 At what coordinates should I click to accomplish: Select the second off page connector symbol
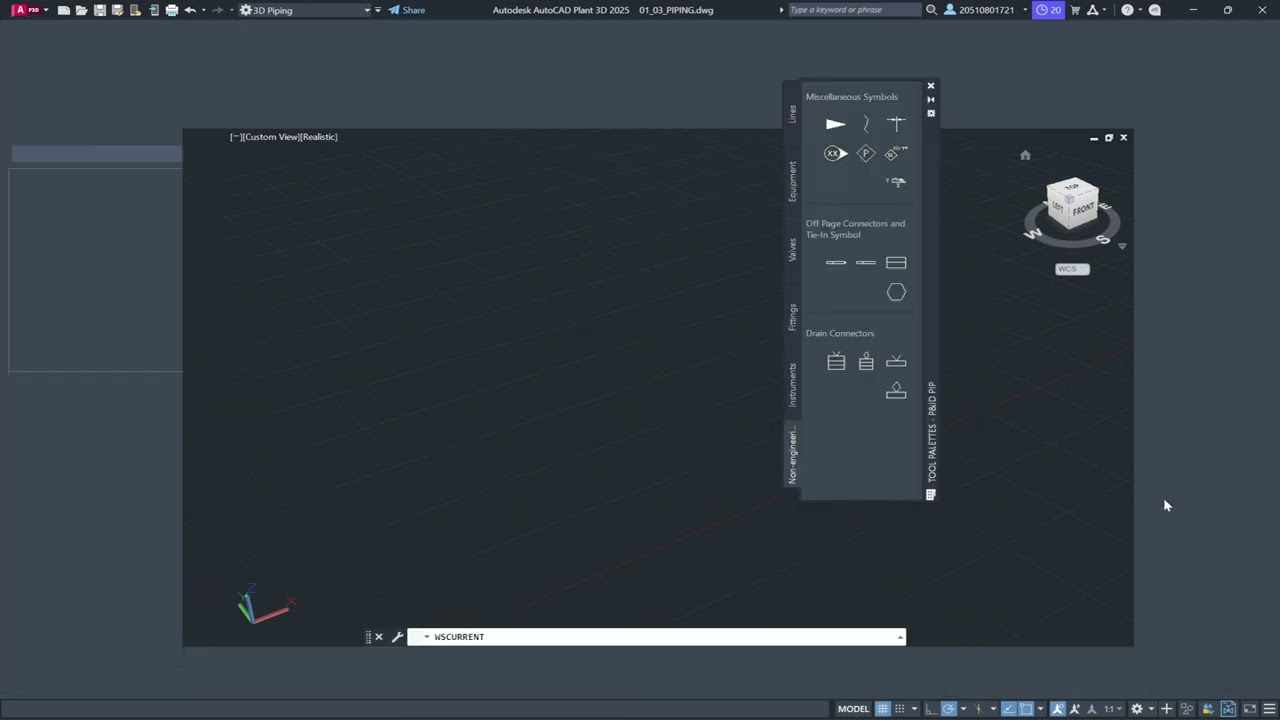pyautogui.click(x=866, y=263)
